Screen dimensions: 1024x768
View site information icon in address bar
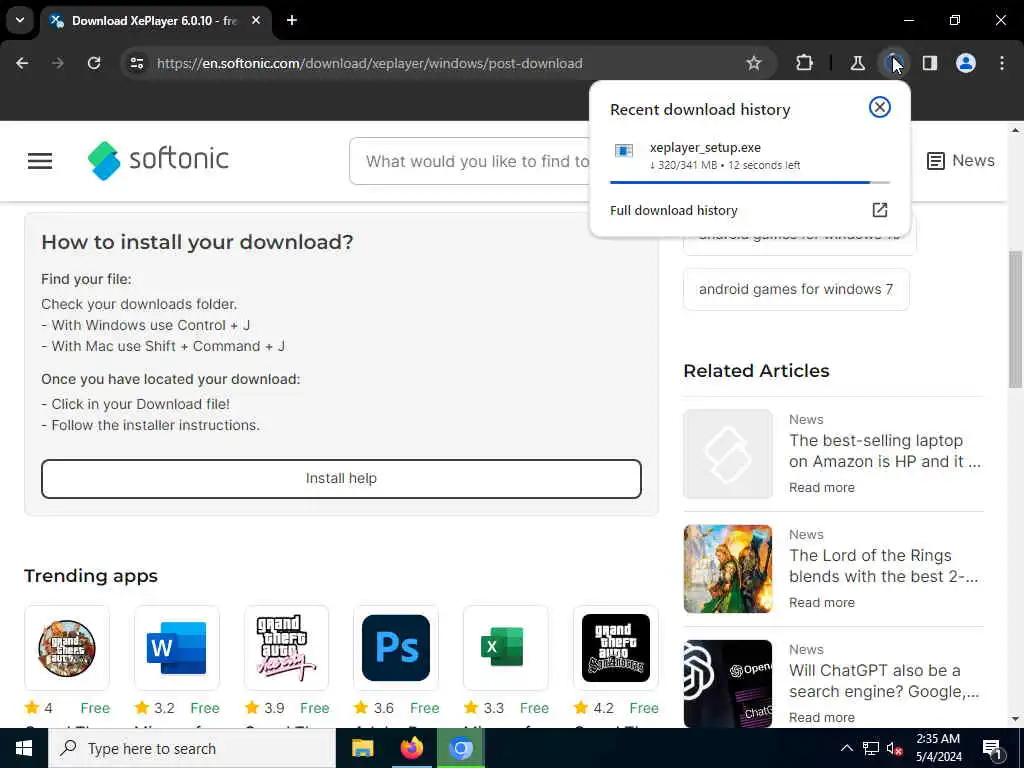click(136, 63)
